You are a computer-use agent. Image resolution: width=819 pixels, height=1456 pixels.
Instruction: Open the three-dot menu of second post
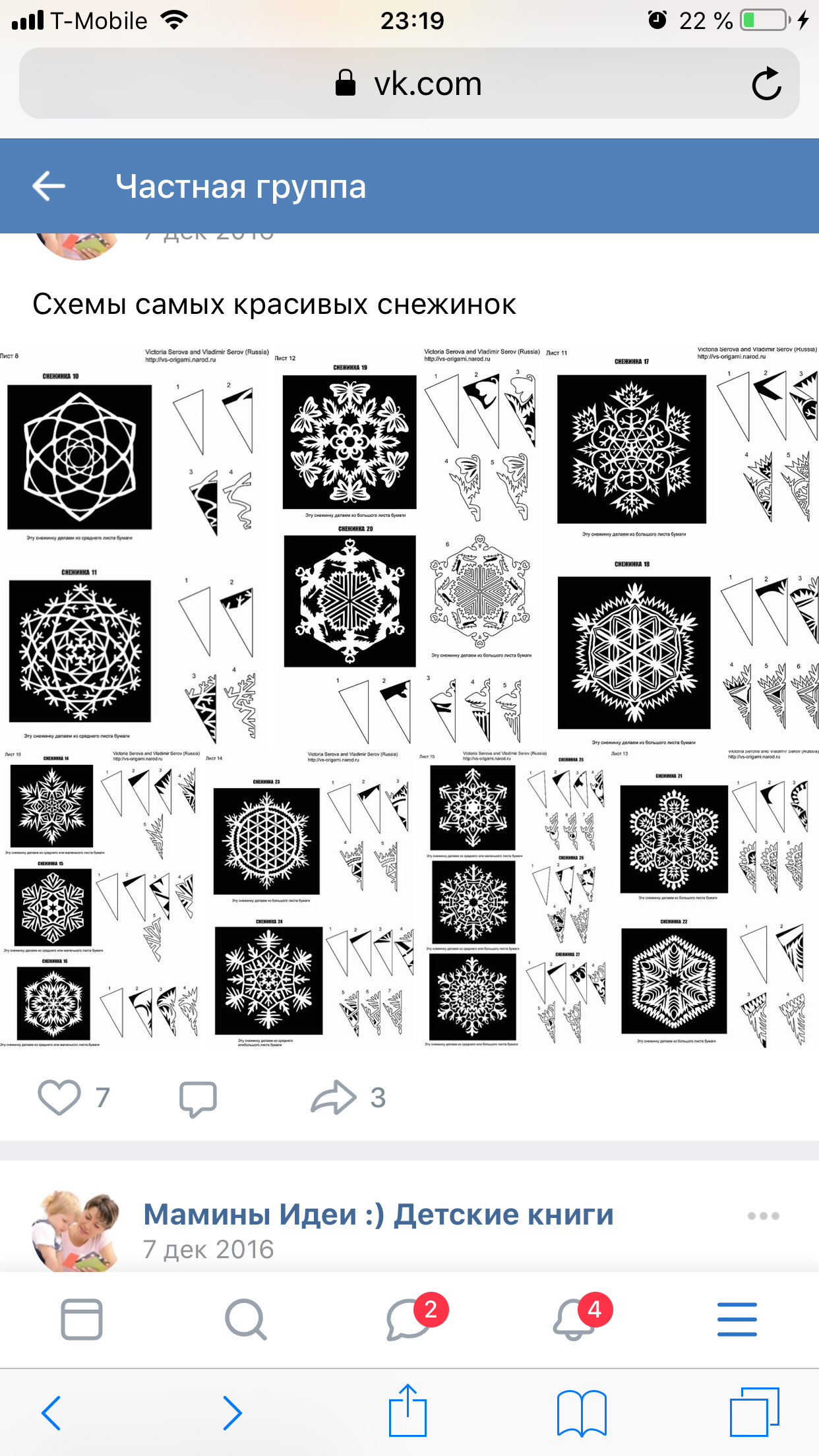click(764, 1215)
